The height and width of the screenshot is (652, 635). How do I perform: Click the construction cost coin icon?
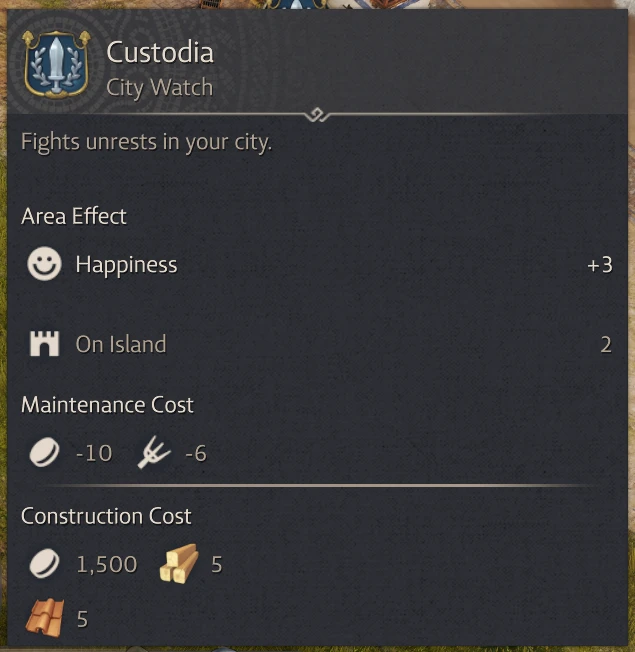[x=43, y=565]
